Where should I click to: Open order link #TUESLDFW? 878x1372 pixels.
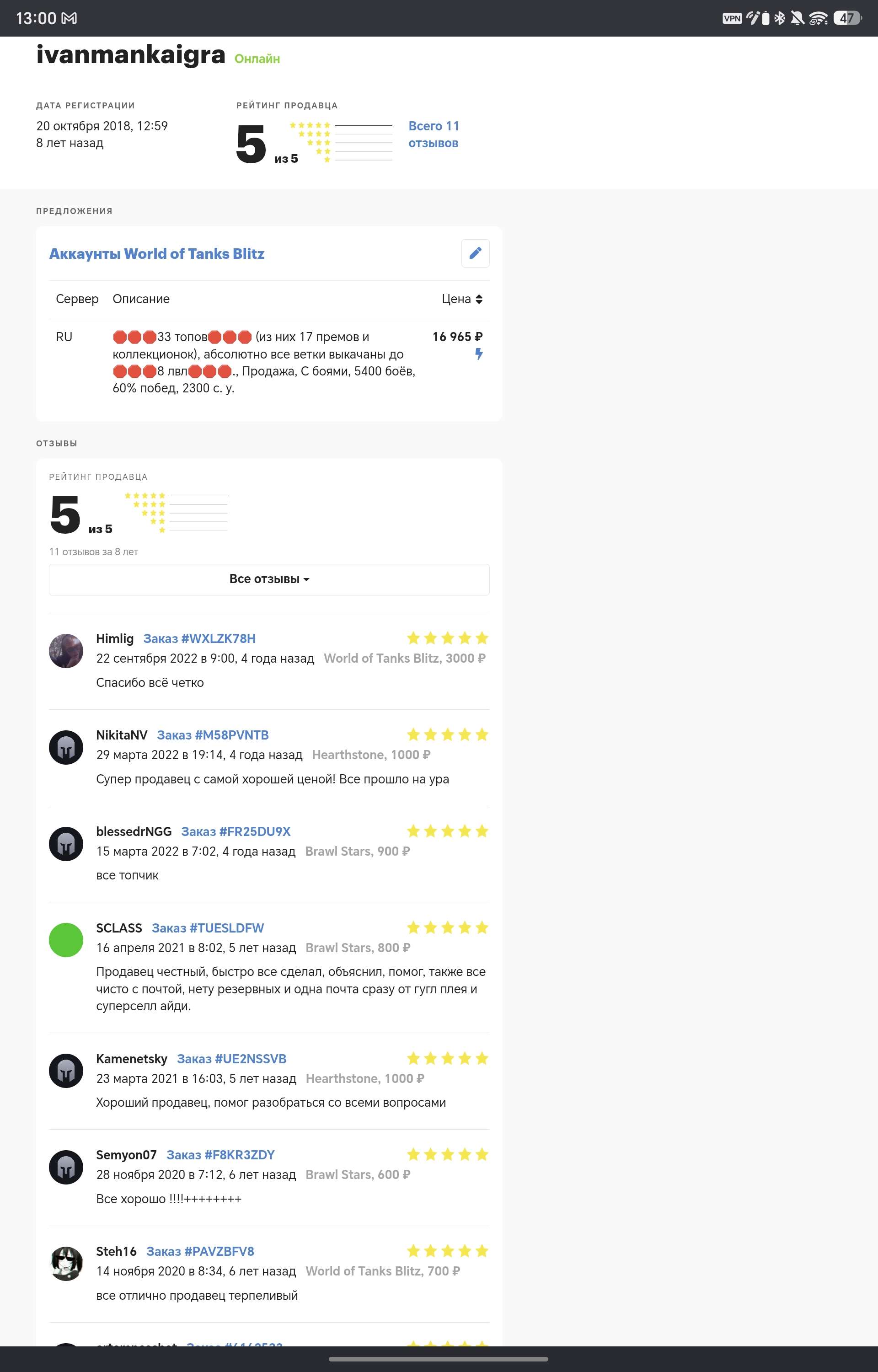(208, 928)
